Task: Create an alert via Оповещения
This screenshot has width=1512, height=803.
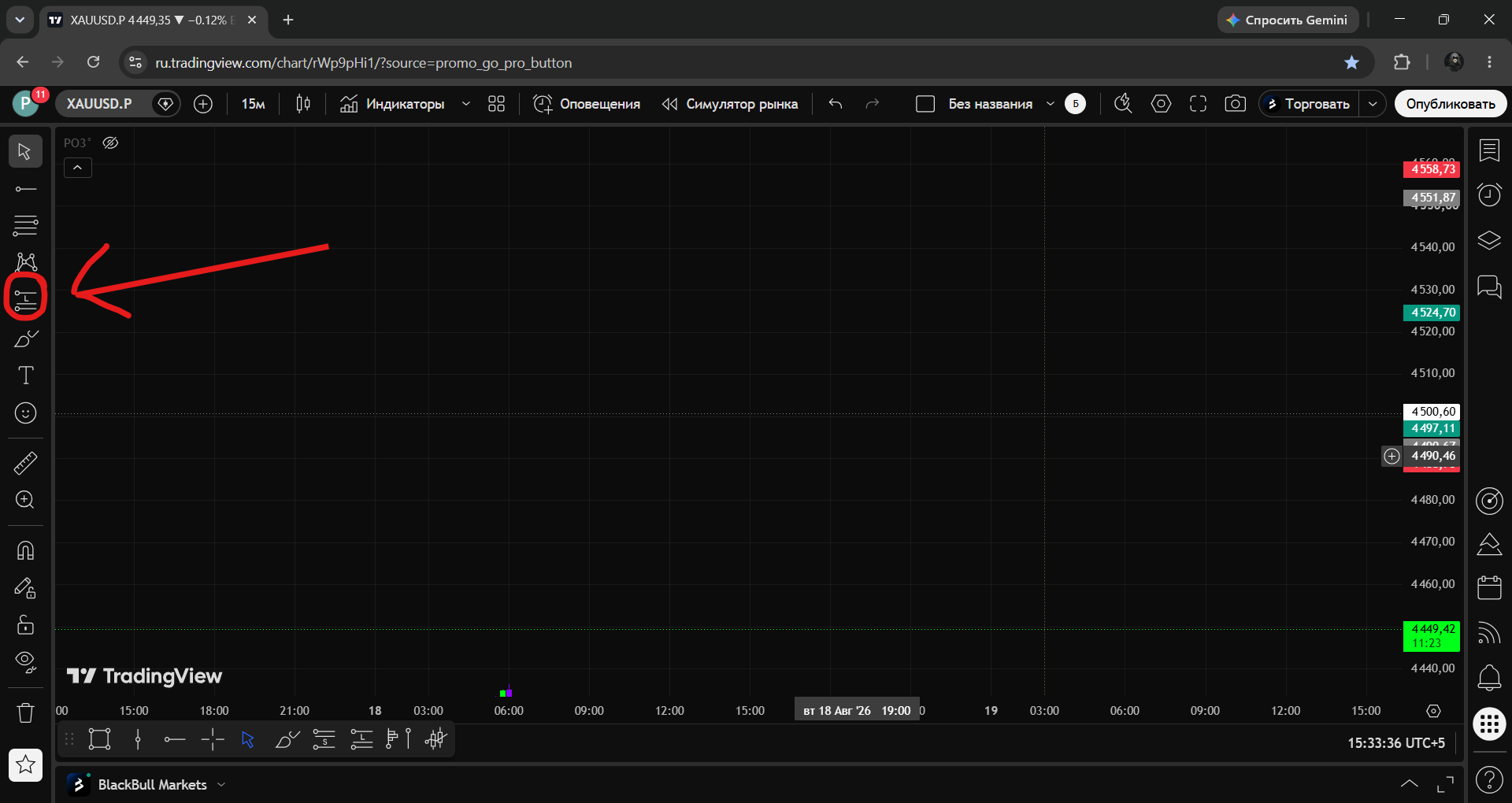Action: 587,104
